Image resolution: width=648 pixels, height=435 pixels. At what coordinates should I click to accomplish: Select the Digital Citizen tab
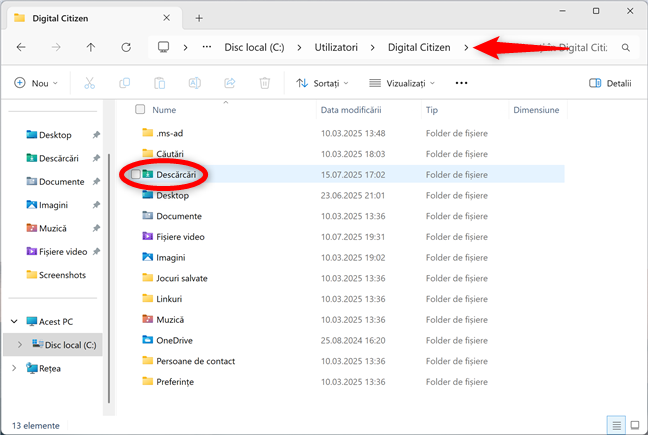tap(90, 17)
